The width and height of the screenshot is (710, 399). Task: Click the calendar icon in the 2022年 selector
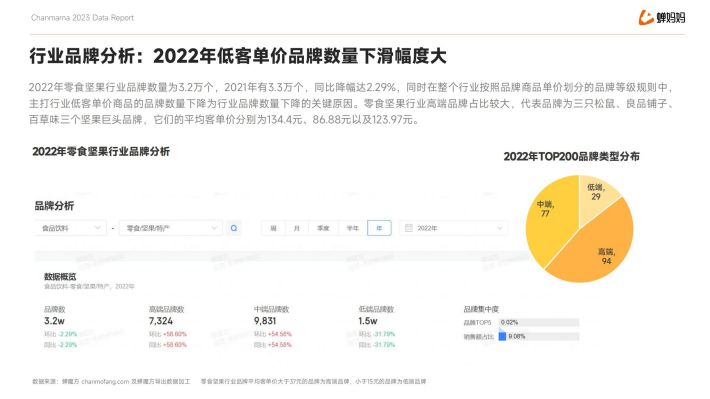[408, 228]
